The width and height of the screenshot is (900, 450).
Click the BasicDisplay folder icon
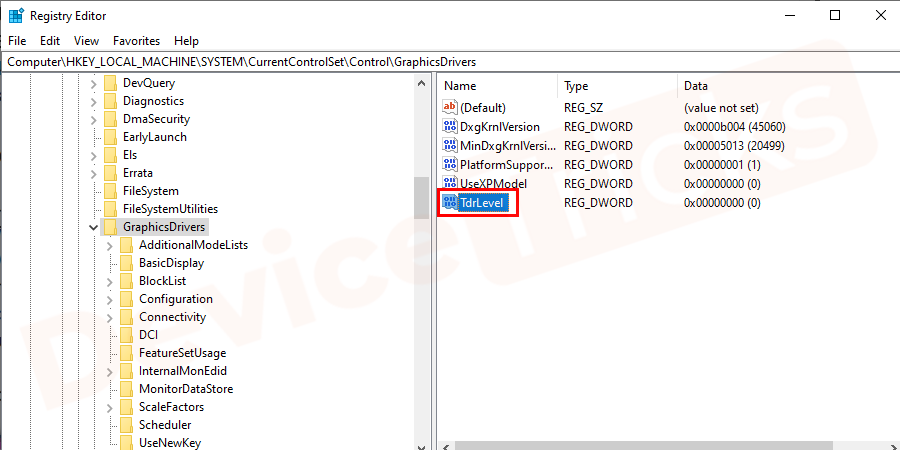(126, 263)
